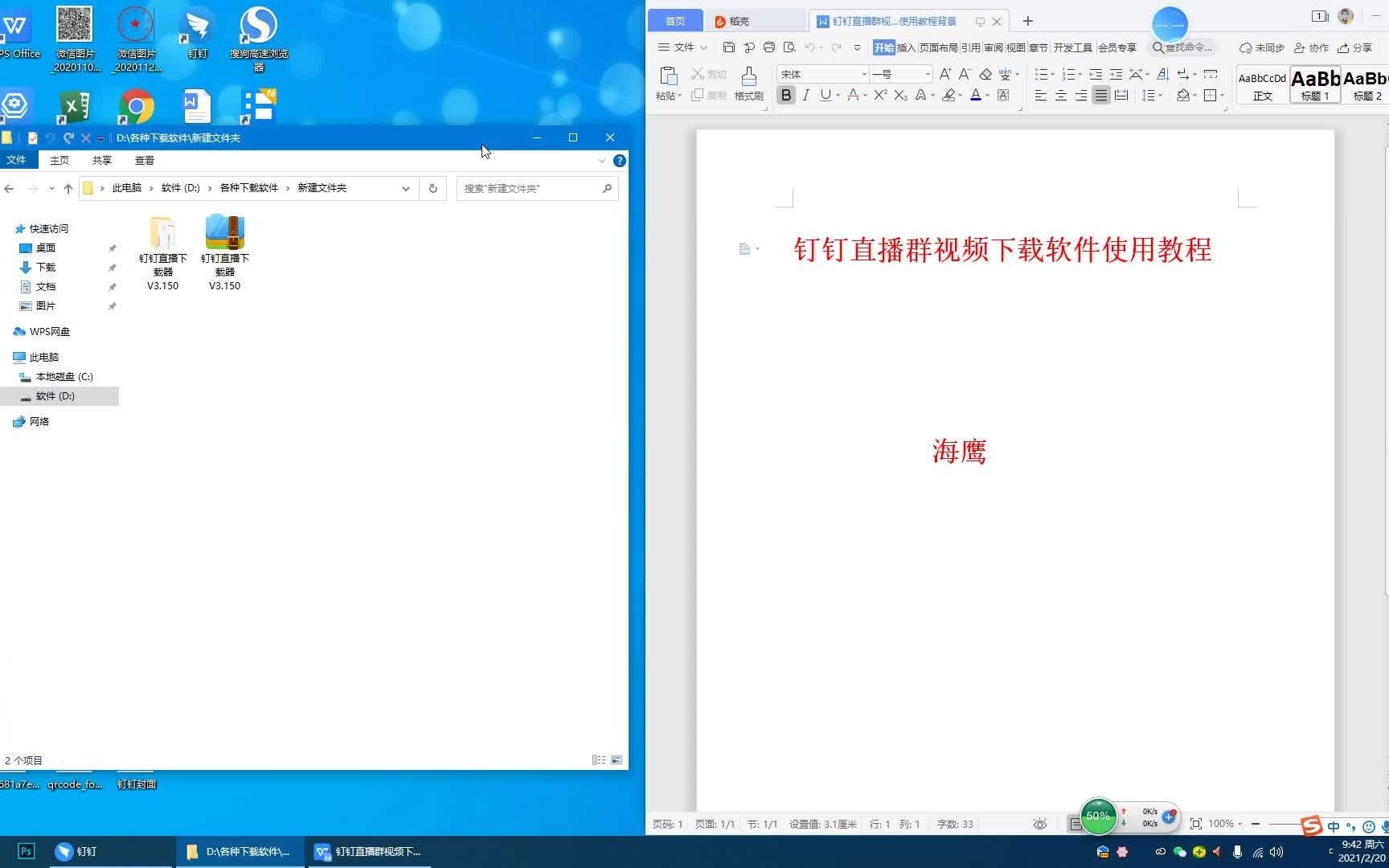
Task: Center-align text in WPS
Action: point(1061,96)
